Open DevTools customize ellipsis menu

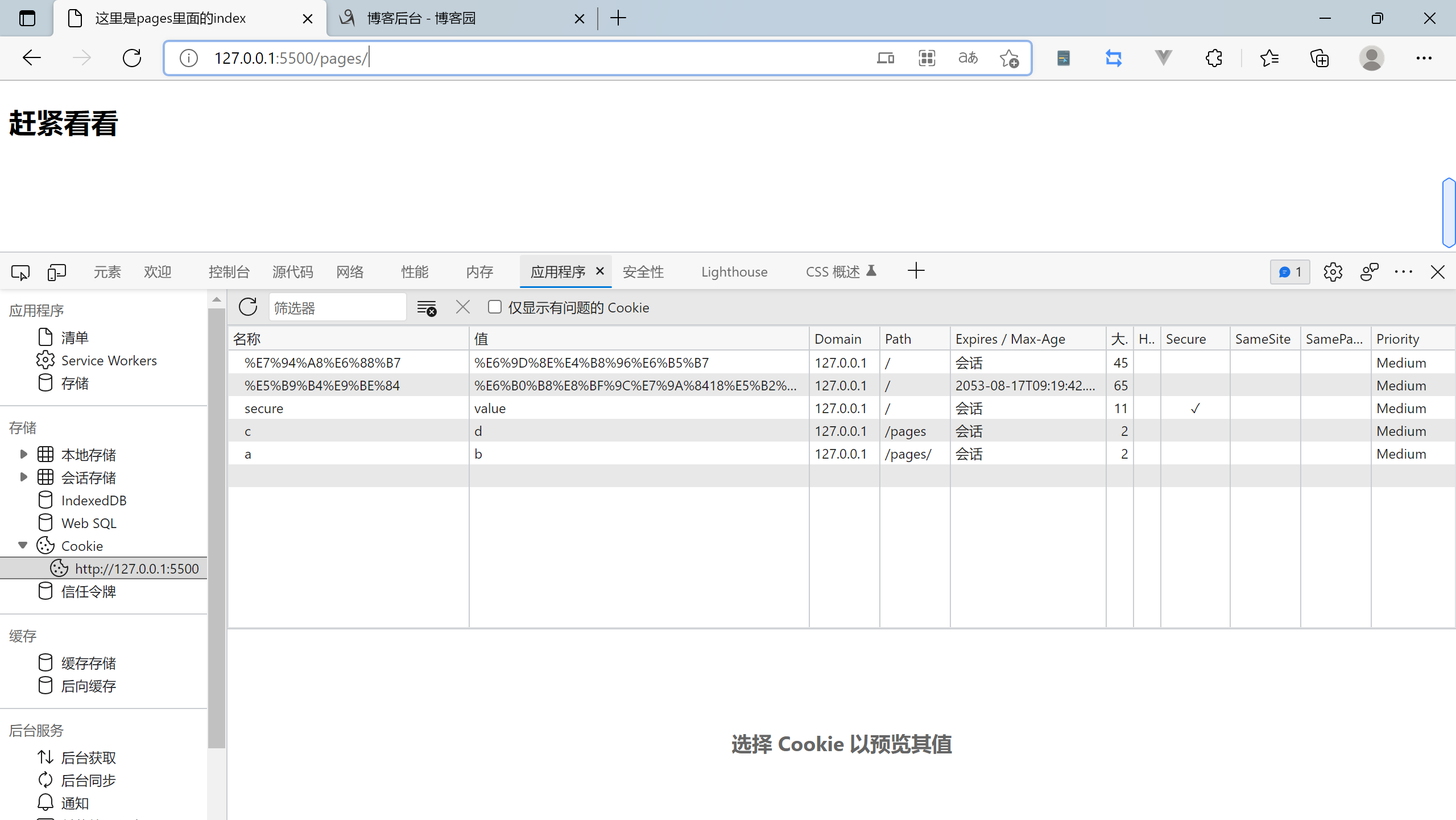point(1404,272)
